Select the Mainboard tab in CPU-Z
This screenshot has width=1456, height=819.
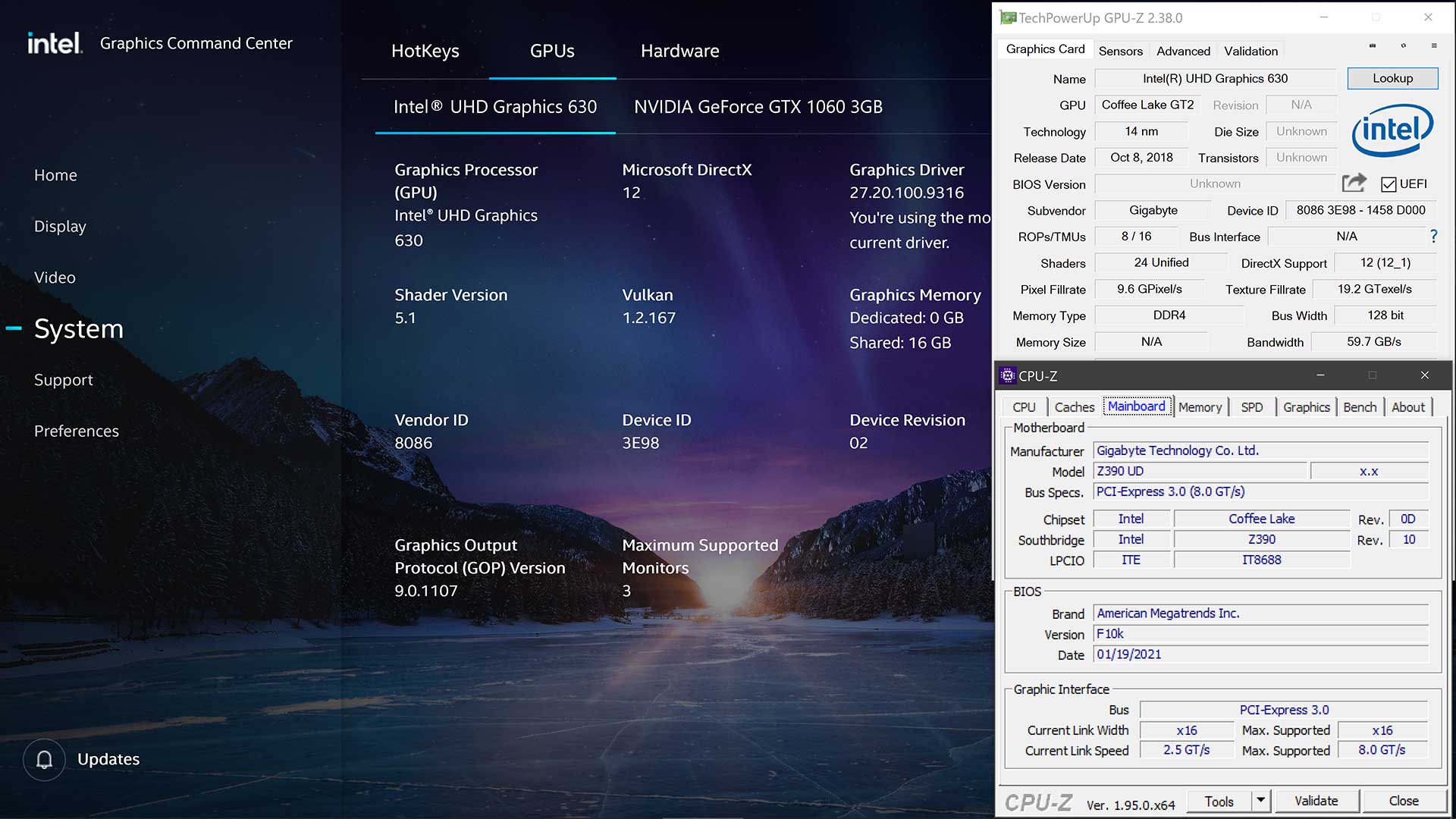(1137, 406)
